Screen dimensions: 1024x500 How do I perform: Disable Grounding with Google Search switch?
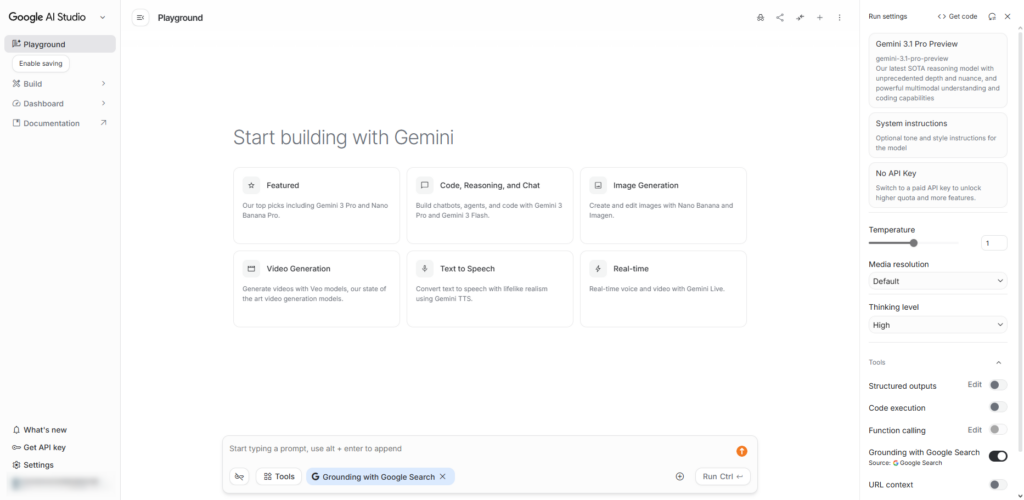pos(998,456)
